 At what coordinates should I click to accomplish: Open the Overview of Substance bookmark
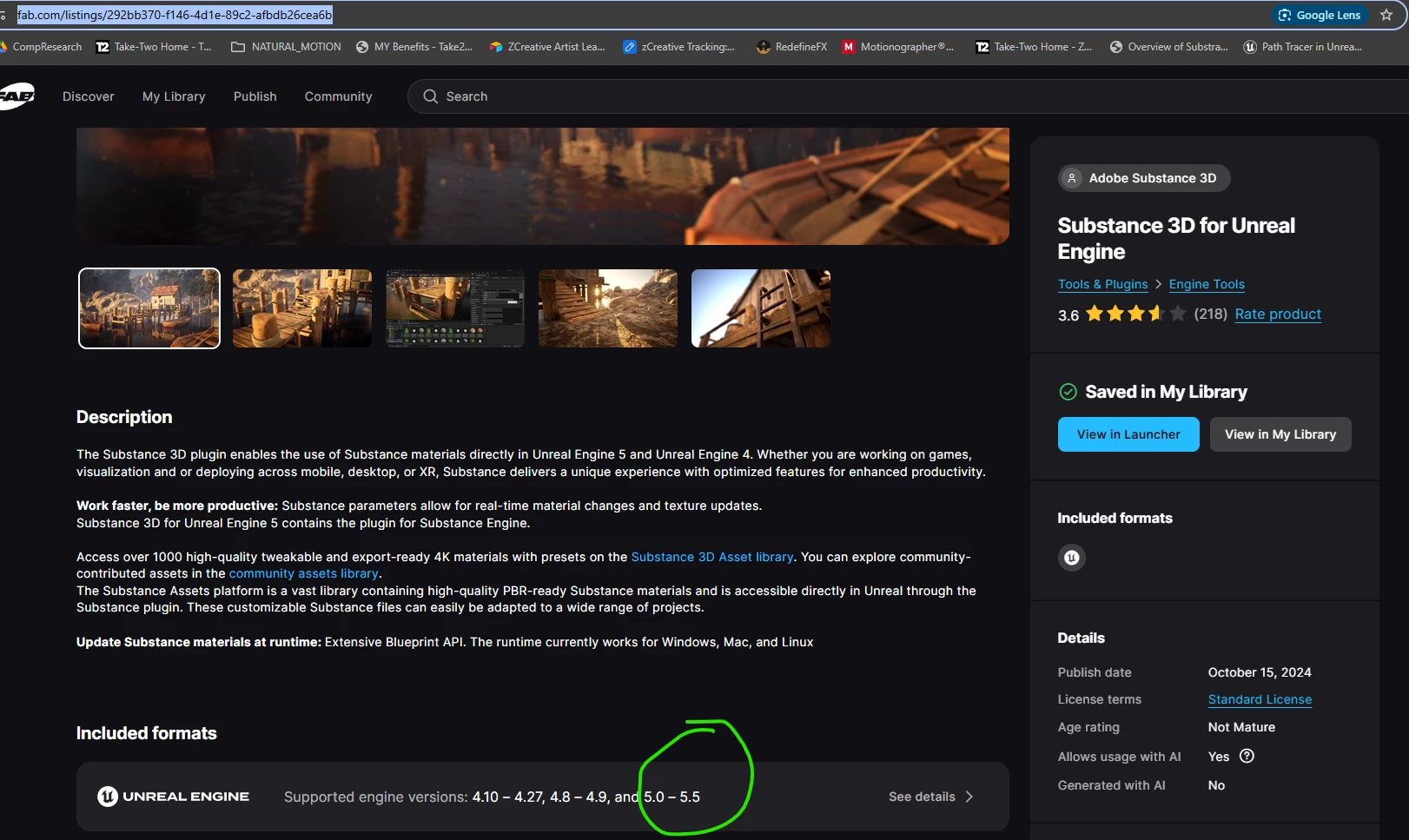tap(1169, 47)
